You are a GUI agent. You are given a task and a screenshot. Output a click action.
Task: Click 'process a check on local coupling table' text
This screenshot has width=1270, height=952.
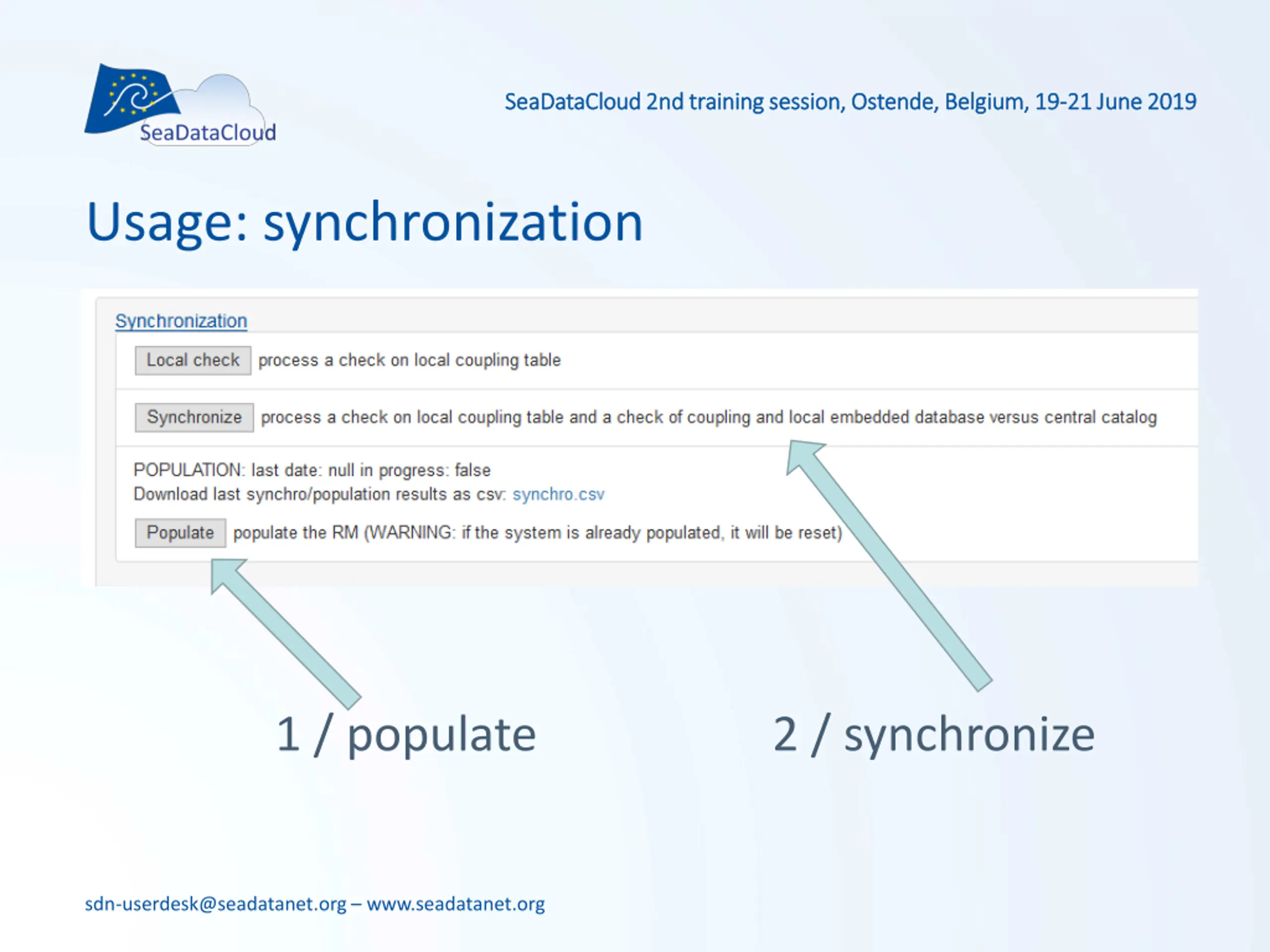[x=409, y=360]
